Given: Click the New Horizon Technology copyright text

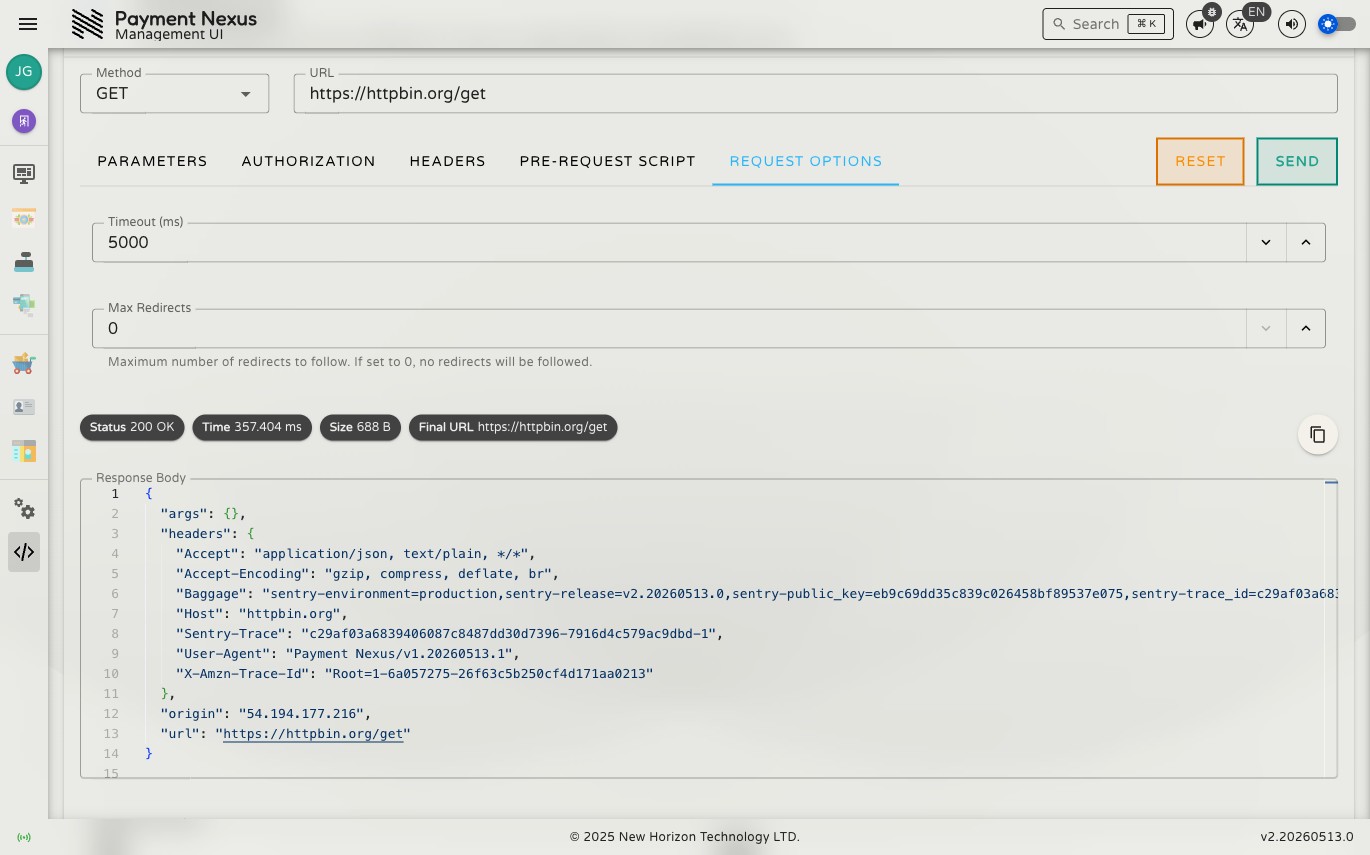Looking at the screenshot, I should tap(685, 837).
